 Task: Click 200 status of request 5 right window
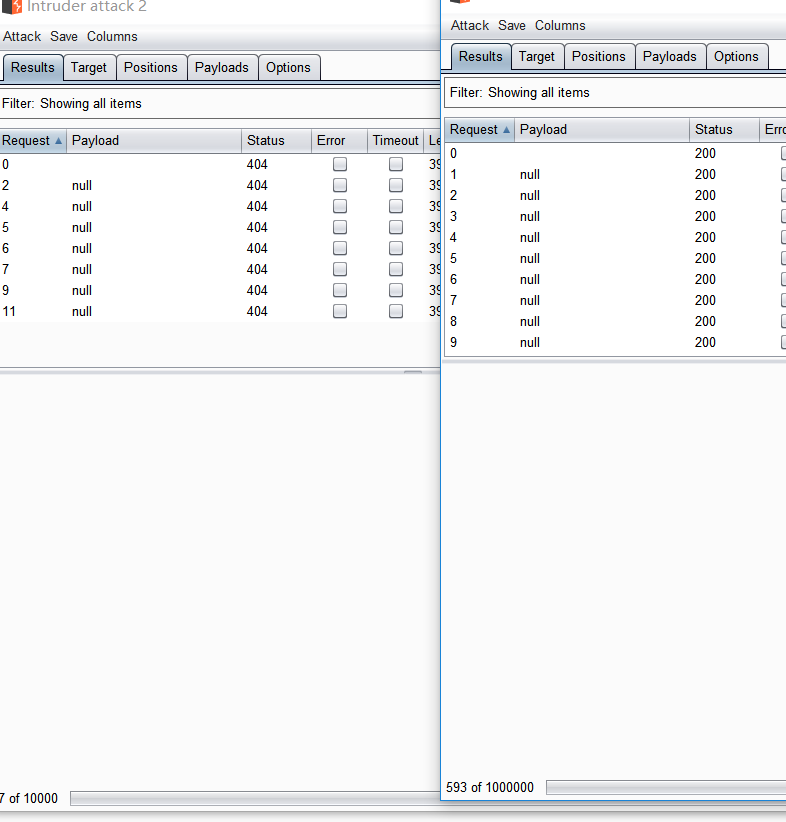click(x=705, y=258)
